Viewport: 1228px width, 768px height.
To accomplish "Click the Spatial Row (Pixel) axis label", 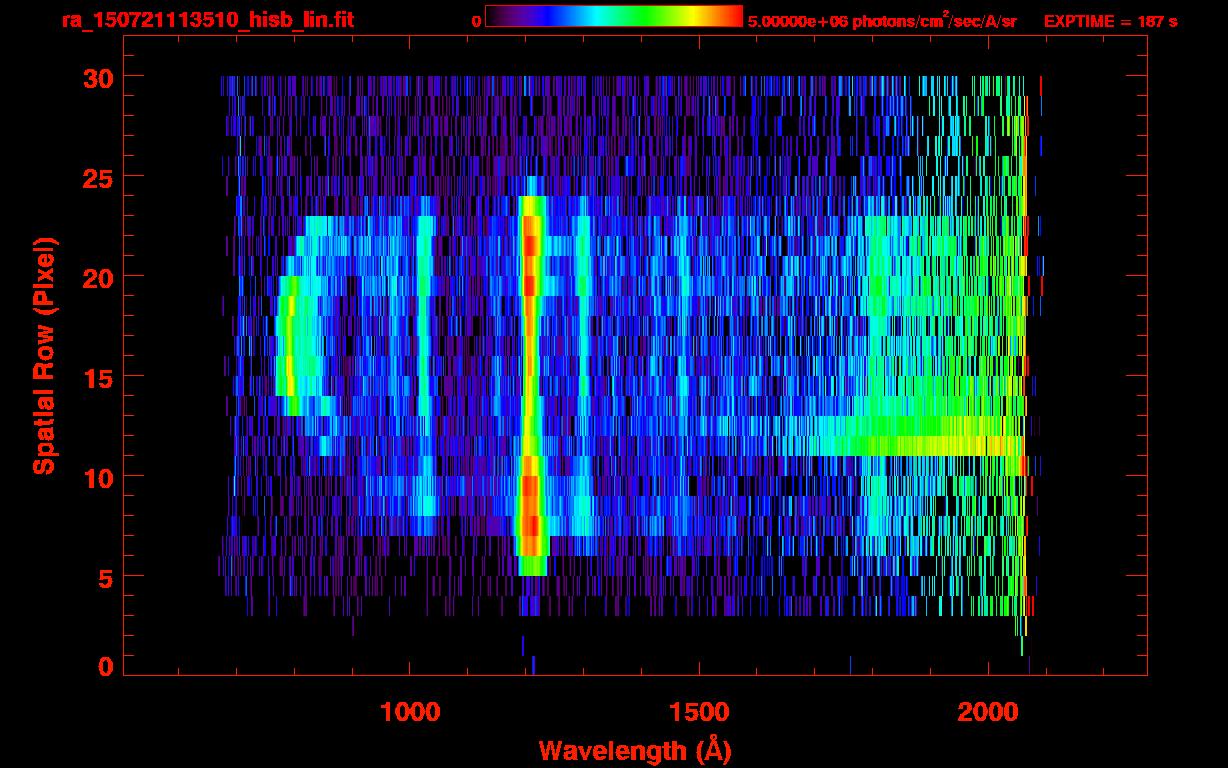I will click(43, 355).
